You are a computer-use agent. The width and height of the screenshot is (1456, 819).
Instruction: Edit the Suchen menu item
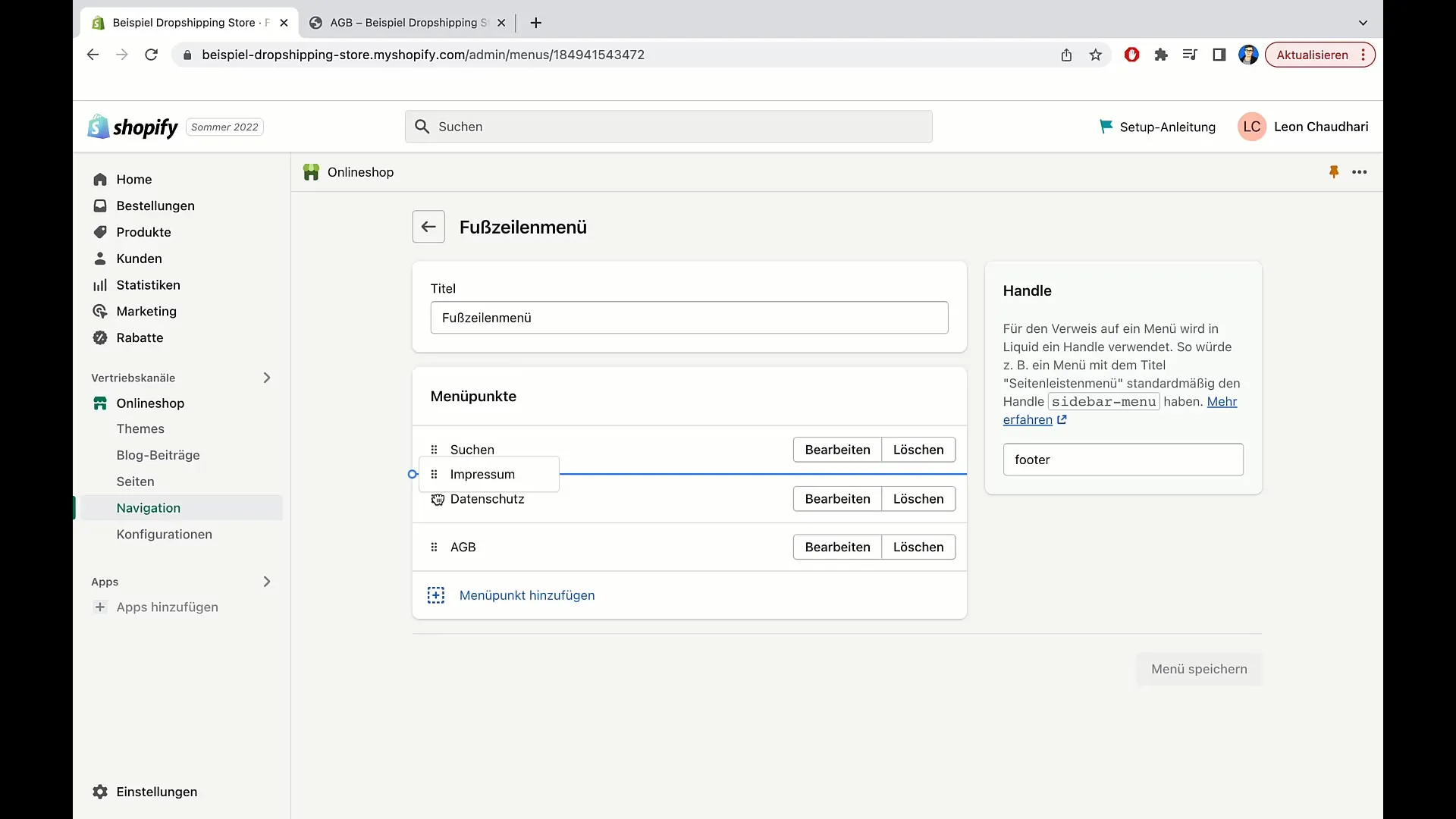tap(837, 450)
